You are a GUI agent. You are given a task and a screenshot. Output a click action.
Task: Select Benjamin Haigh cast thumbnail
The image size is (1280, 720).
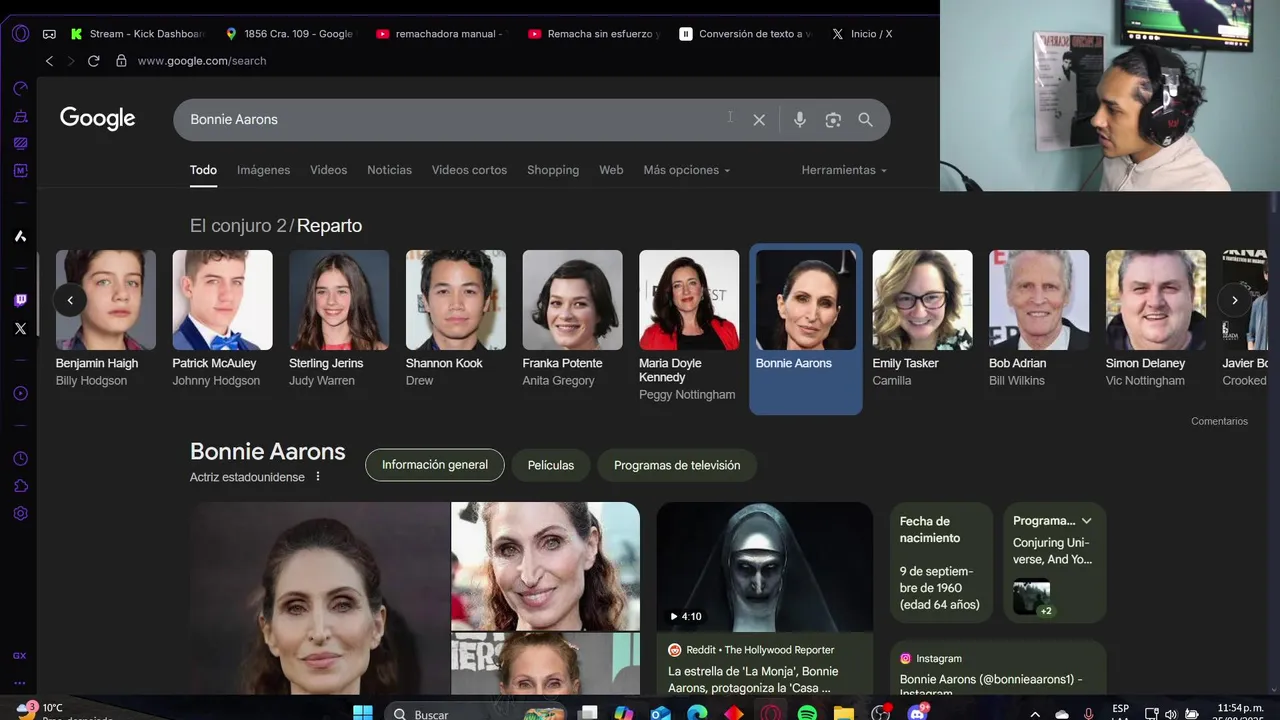point(106,300)
